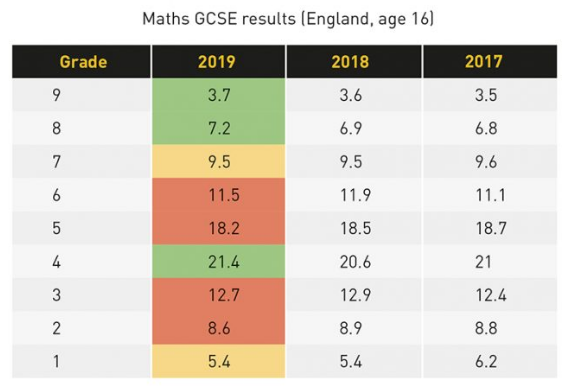This screenshot has height=390, width=566.
Task: Click the yellow 5.4 cell for grade 1
Action: (218, 361)
